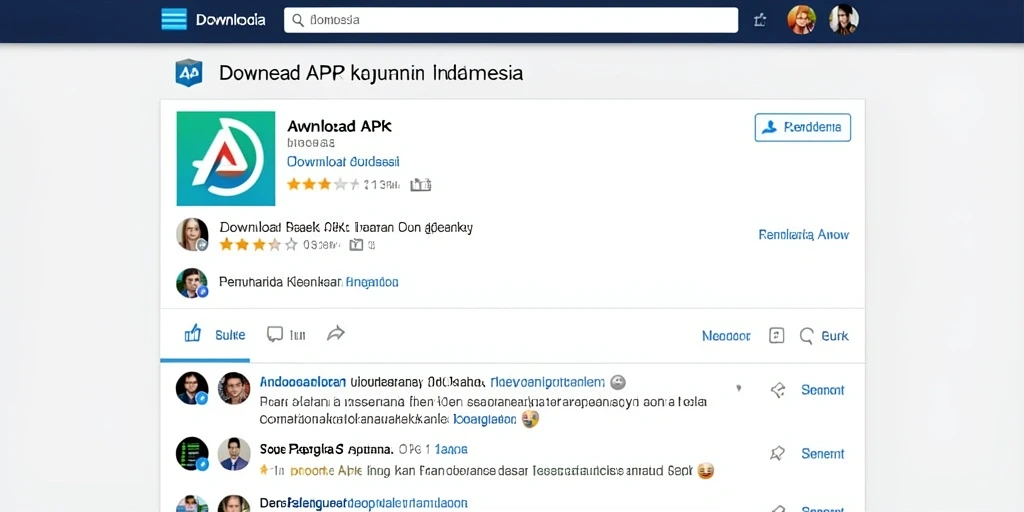Click the blue link ending the first comment
Screen dimensions: 1024x512
(485, 419)
